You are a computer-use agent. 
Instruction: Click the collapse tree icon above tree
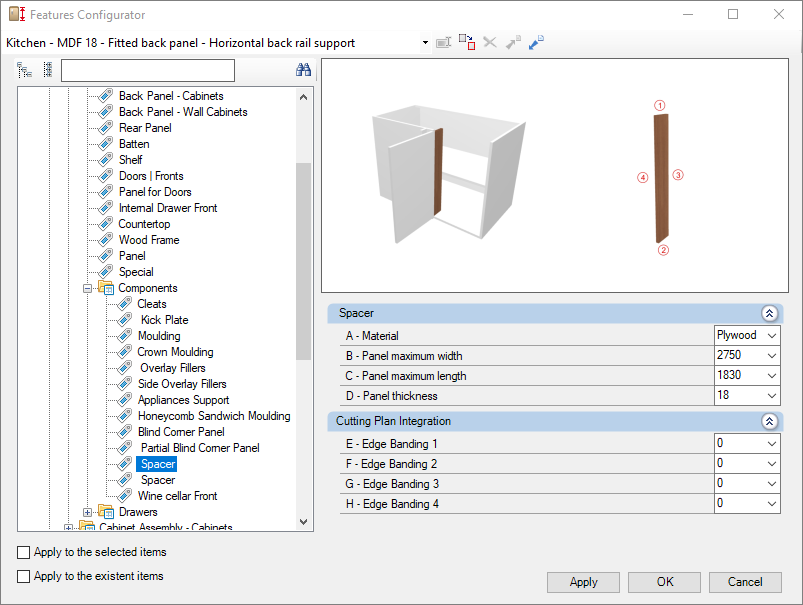tap(48, 70)
